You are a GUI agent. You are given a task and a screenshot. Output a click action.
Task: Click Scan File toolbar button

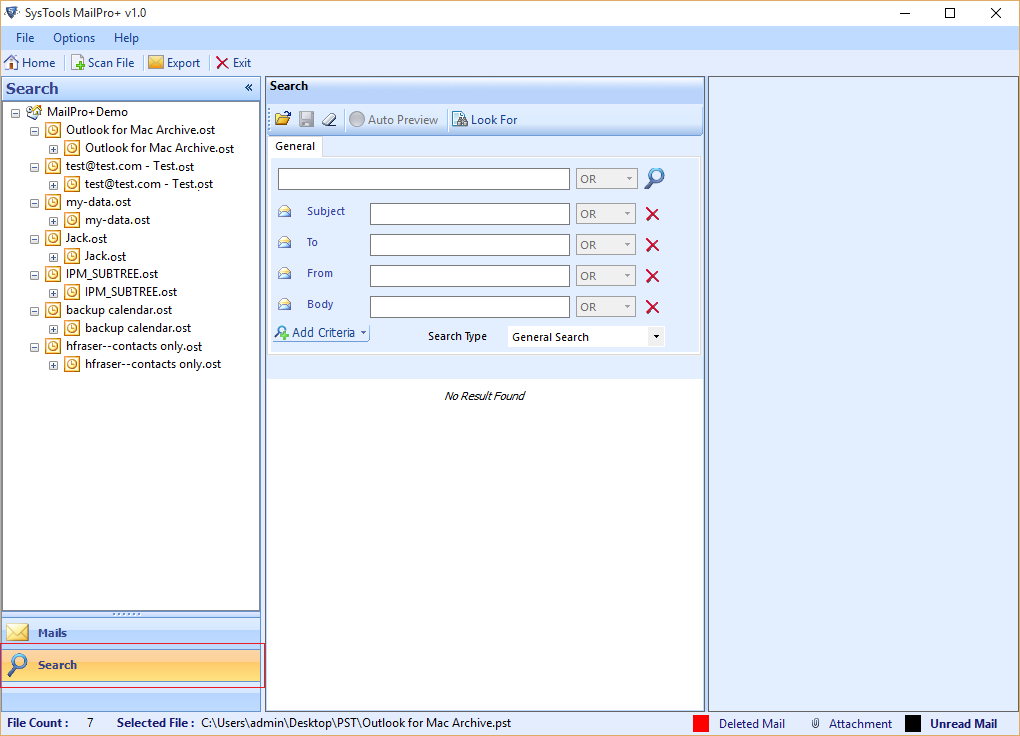[103, 62]
